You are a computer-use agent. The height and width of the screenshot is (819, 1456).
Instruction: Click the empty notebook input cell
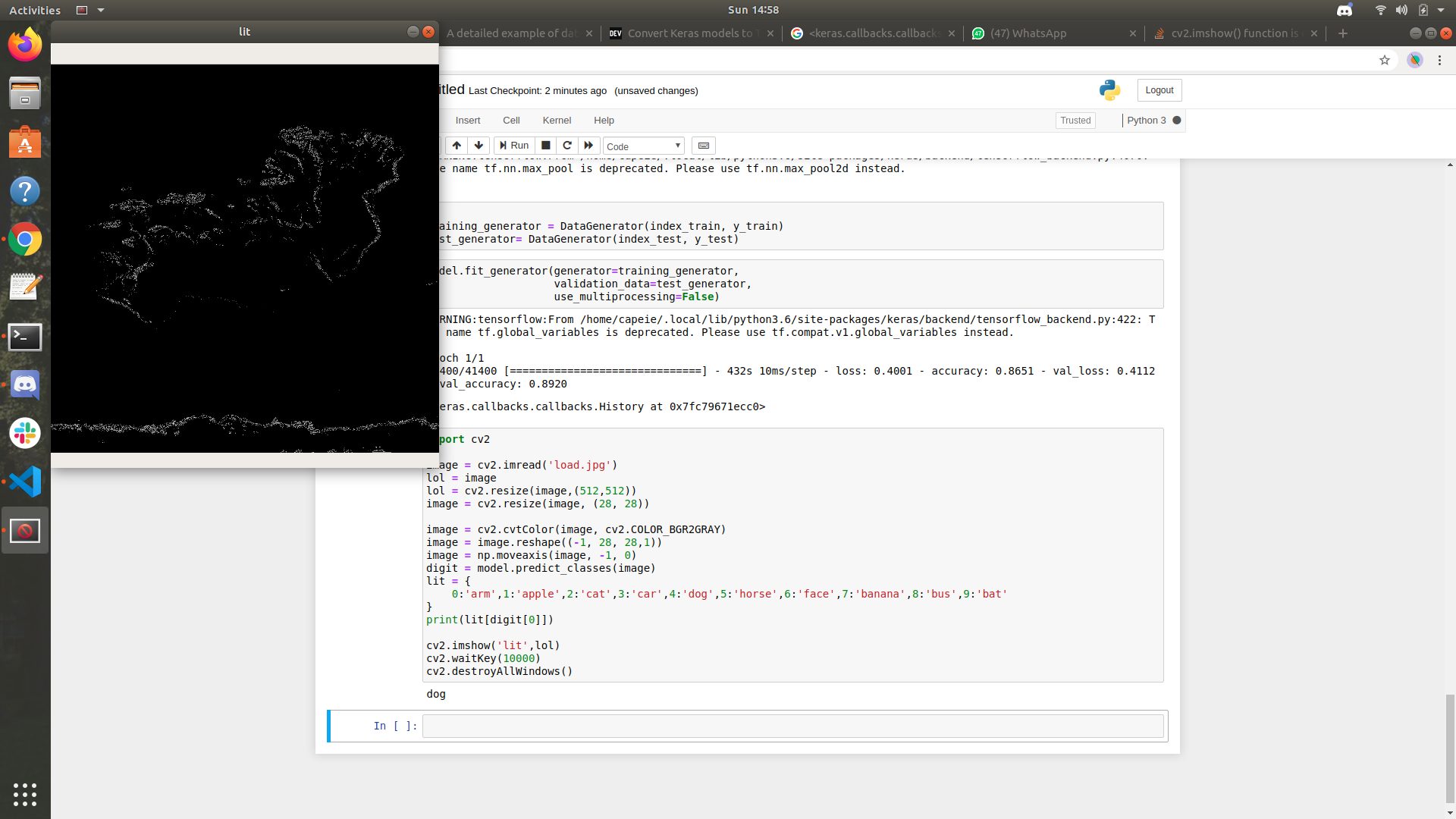pos(792,726)
